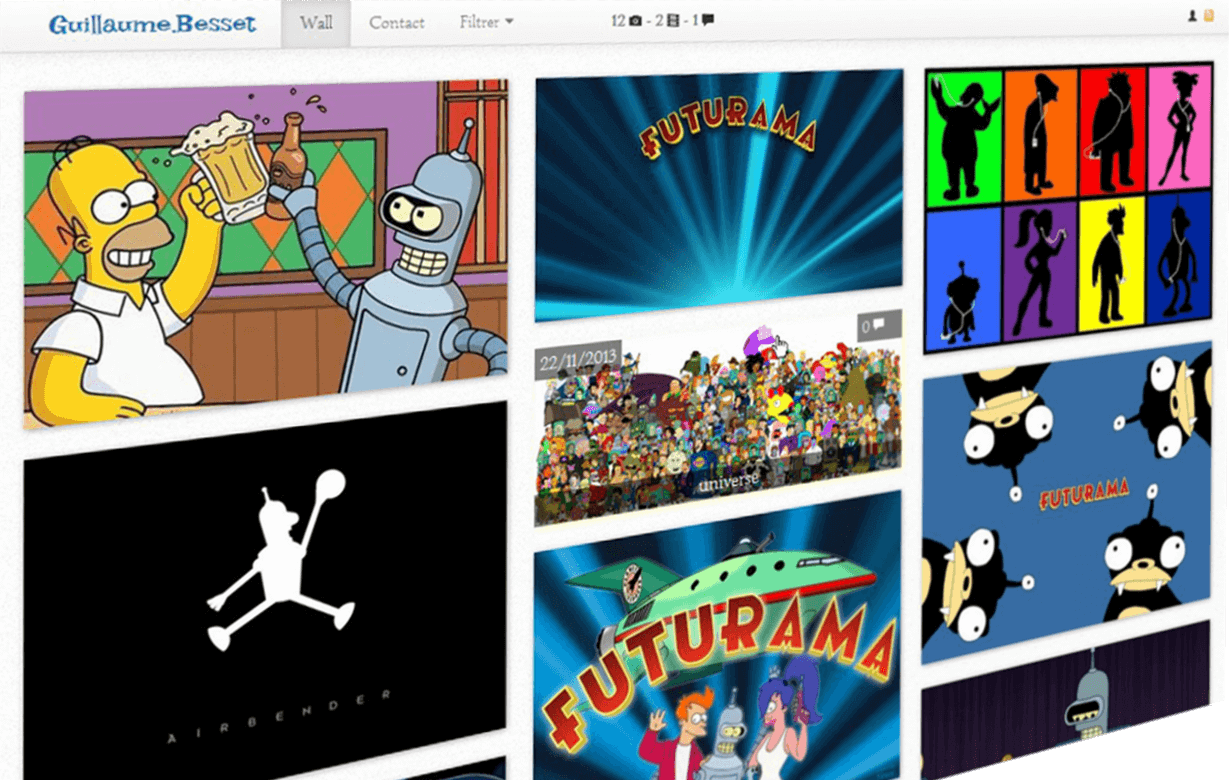This screenshot has height=780, width=1229.
Task: Open comments badge on universe image
Action: (879, 326)
